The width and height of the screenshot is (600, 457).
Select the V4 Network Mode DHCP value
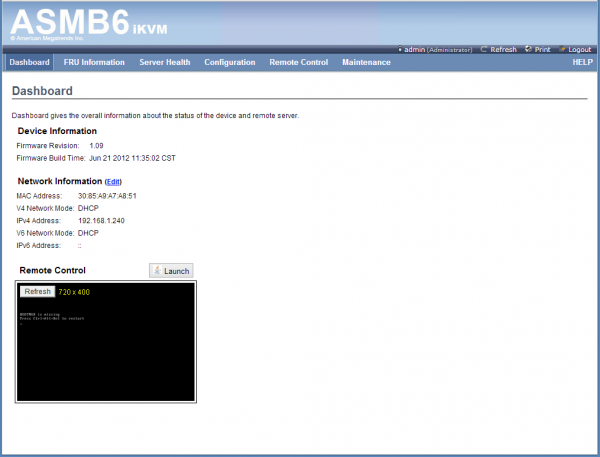pyautogui.click(x=88, y=208)
